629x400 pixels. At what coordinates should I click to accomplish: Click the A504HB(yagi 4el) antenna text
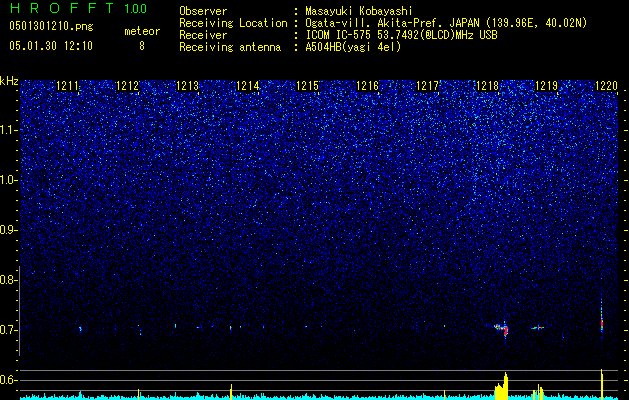coord(353,47)
